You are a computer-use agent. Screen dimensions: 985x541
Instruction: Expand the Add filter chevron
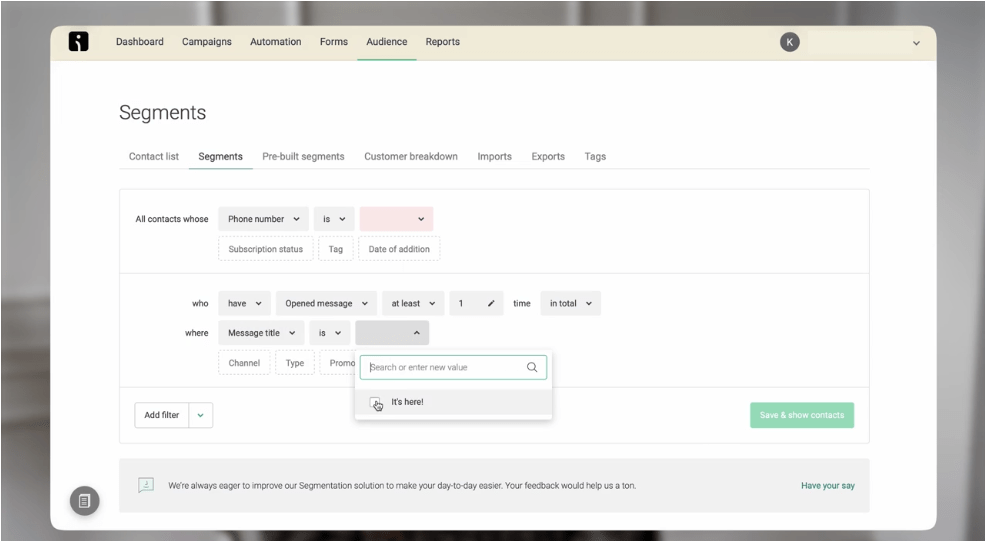pos(200,415)
